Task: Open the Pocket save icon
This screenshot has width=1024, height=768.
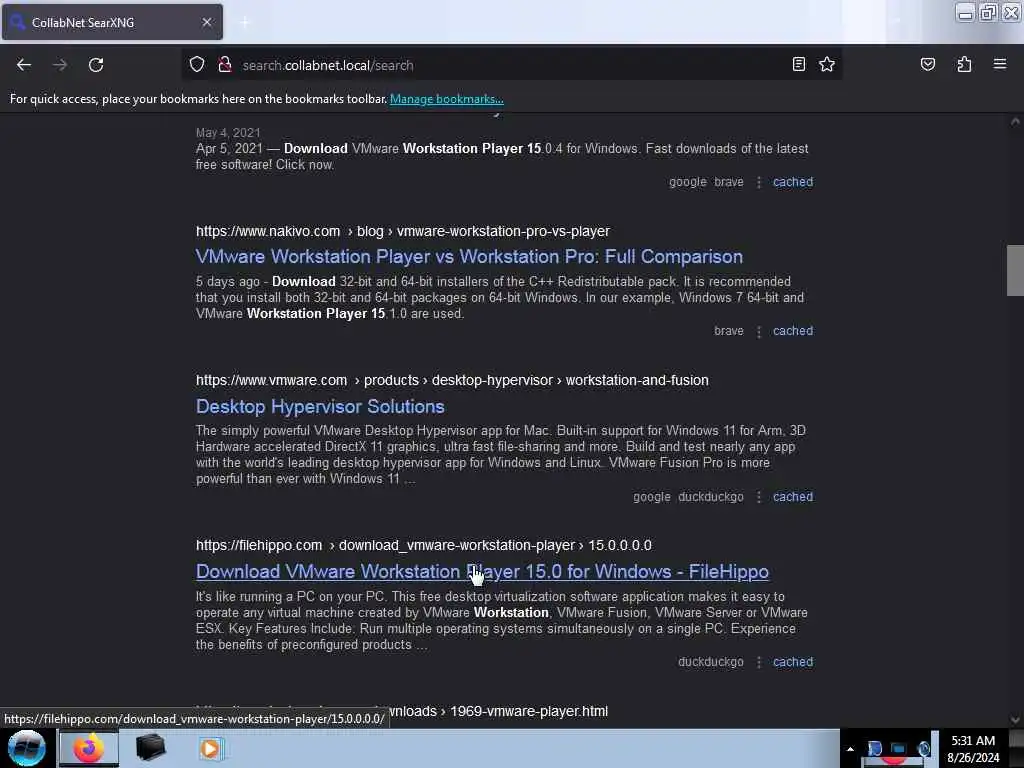Action: 927,64
